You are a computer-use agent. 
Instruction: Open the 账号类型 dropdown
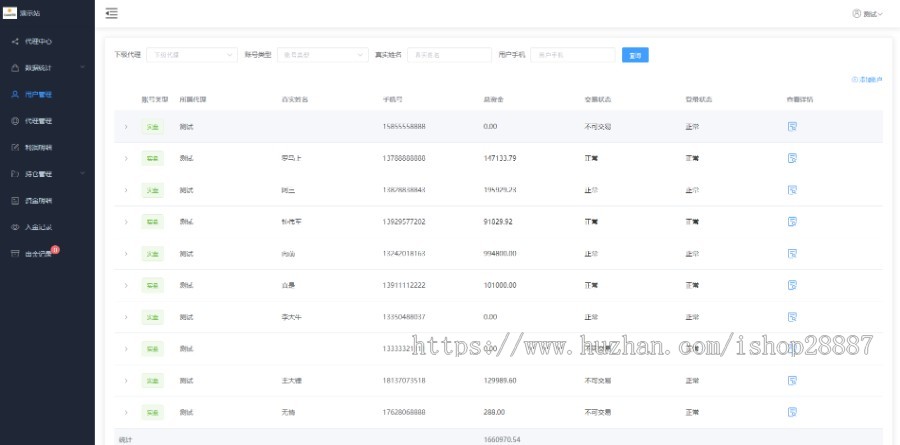click(x=323, y=55)
